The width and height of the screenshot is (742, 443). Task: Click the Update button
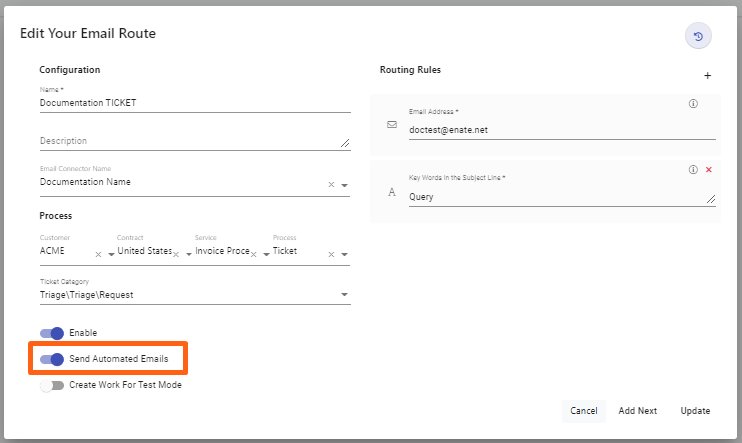tap(695, 411)
